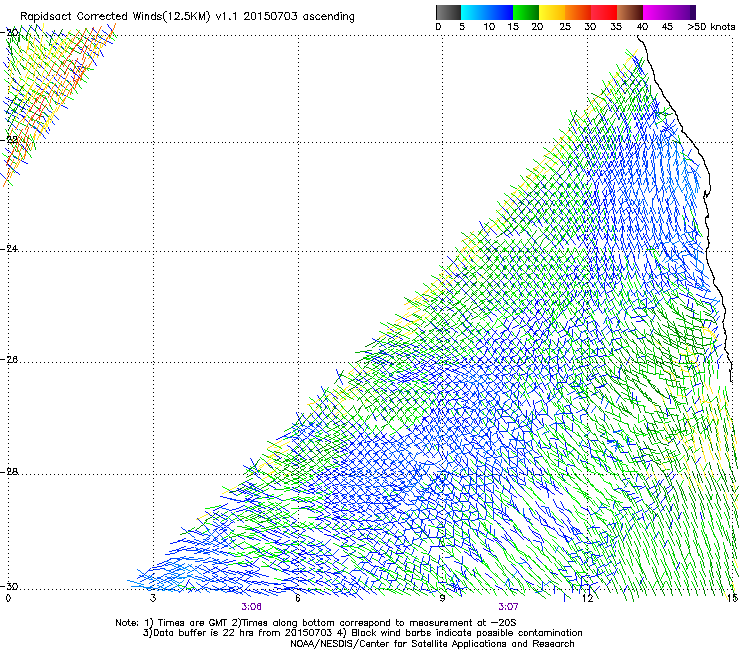
Task: Click the "35" label under the color bar
Action: tap(616, 27)
